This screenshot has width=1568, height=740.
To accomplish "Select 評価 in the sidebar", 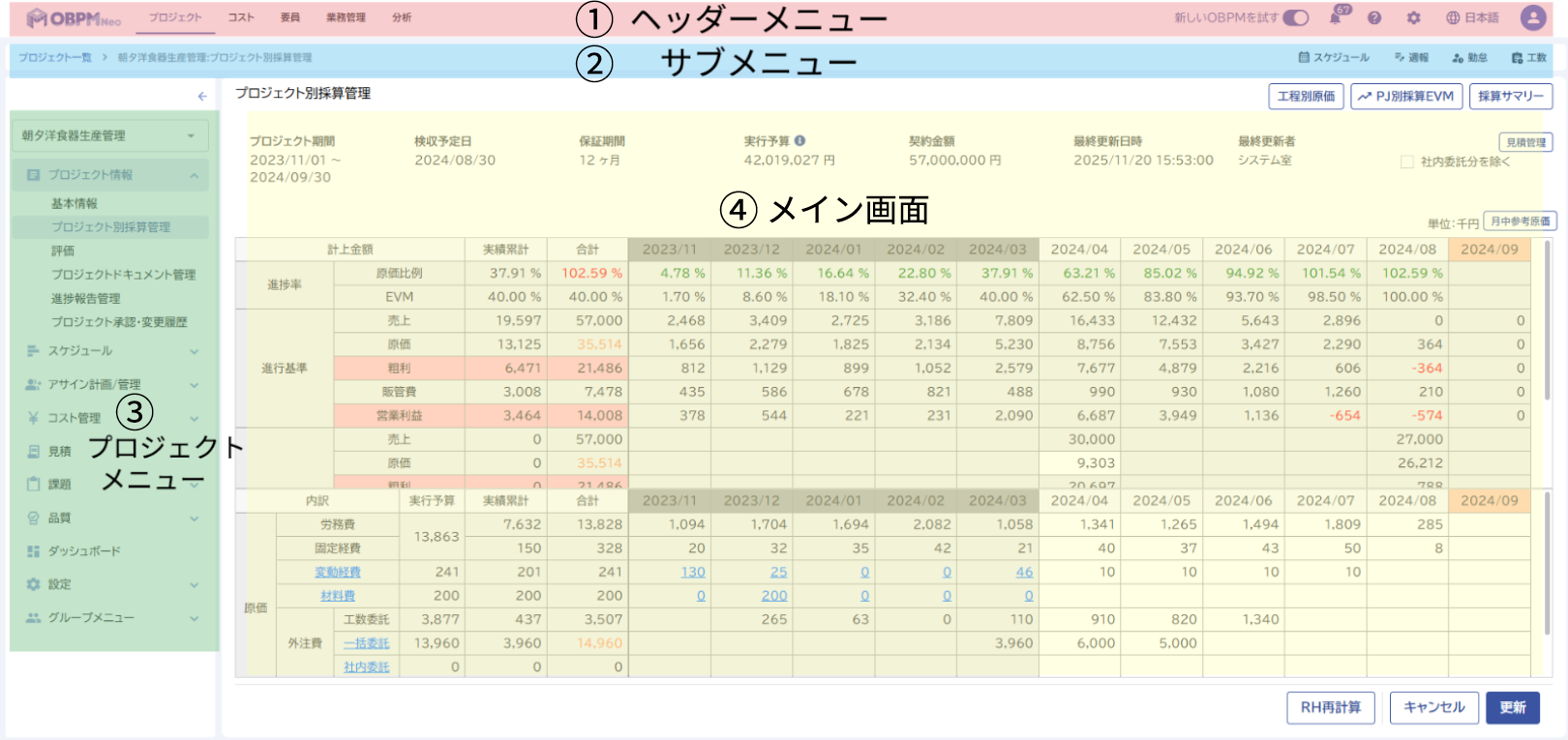I will (x=63, y=251).
